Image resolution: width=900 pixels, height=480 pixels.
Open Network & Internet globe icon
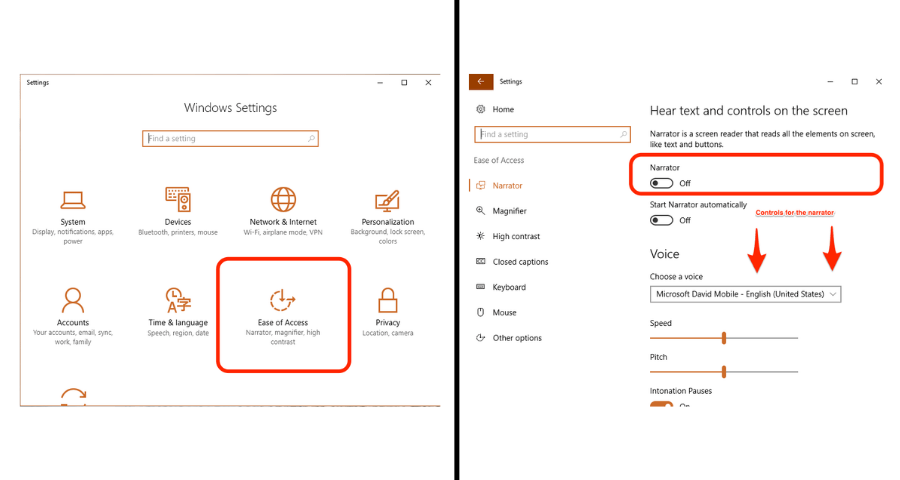283,199
